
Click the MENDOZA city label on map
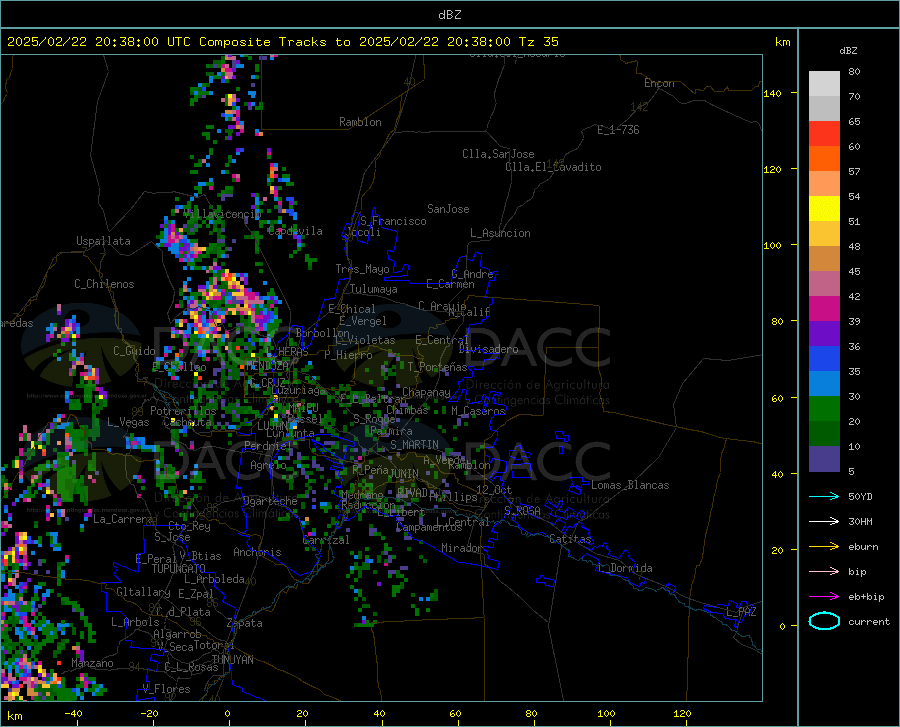coord(267,366)
